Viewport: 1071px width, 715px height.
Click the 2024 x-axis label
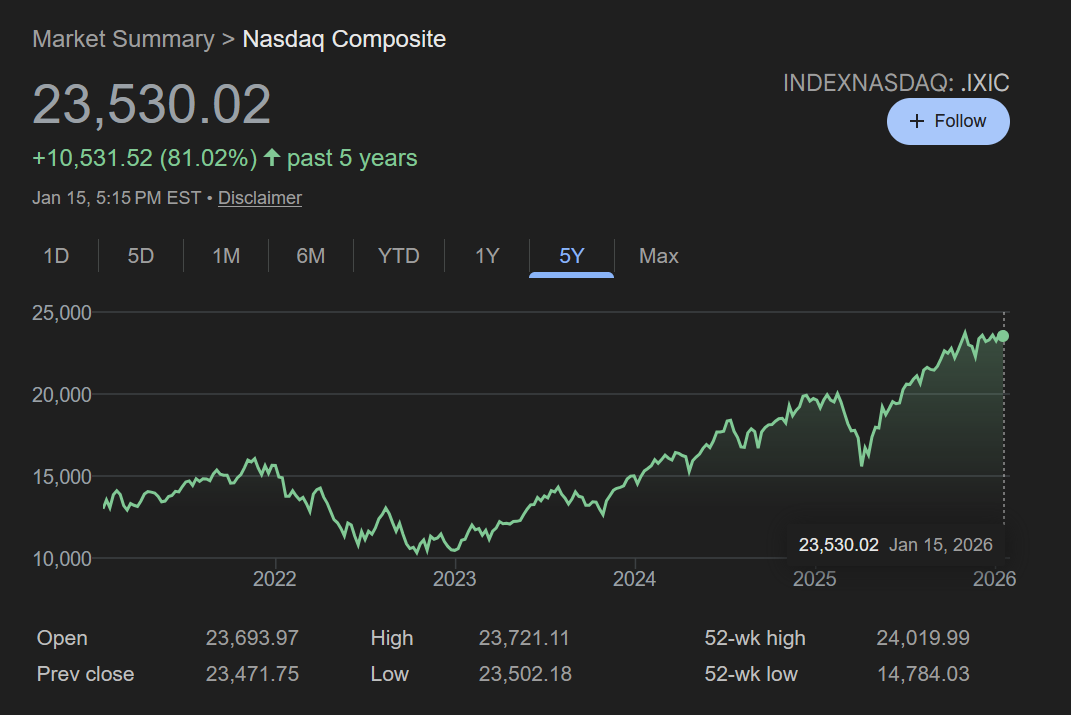pyautogui.click(x=634, y=579)
